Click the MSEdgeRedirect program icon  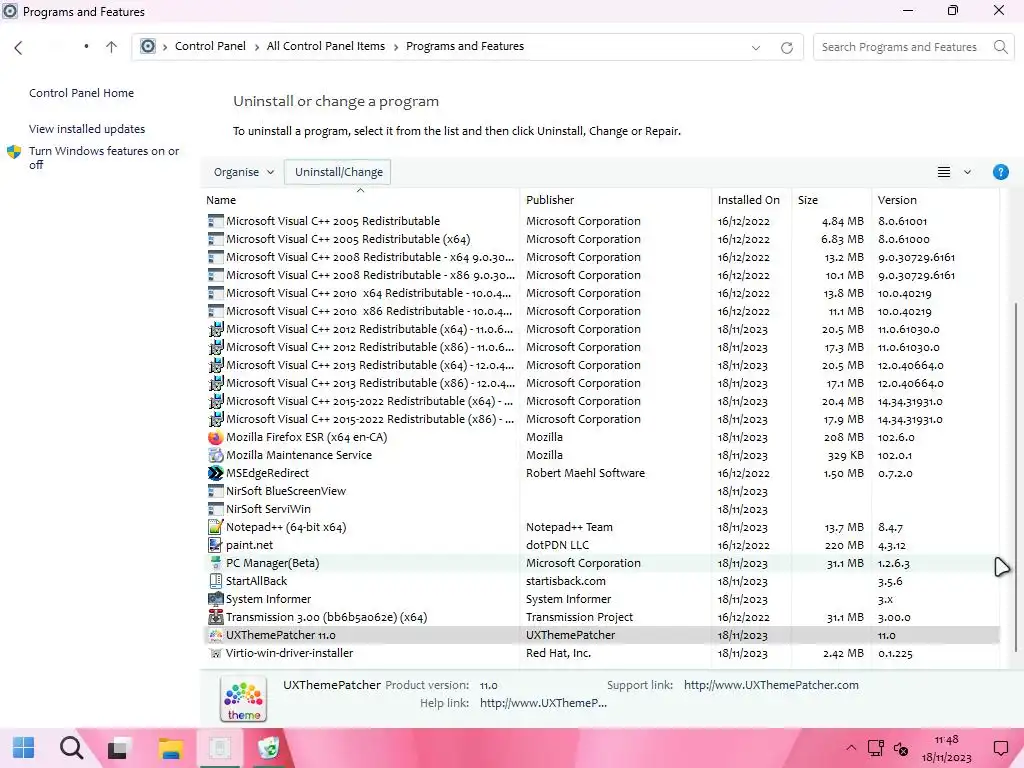click(216, 473)
